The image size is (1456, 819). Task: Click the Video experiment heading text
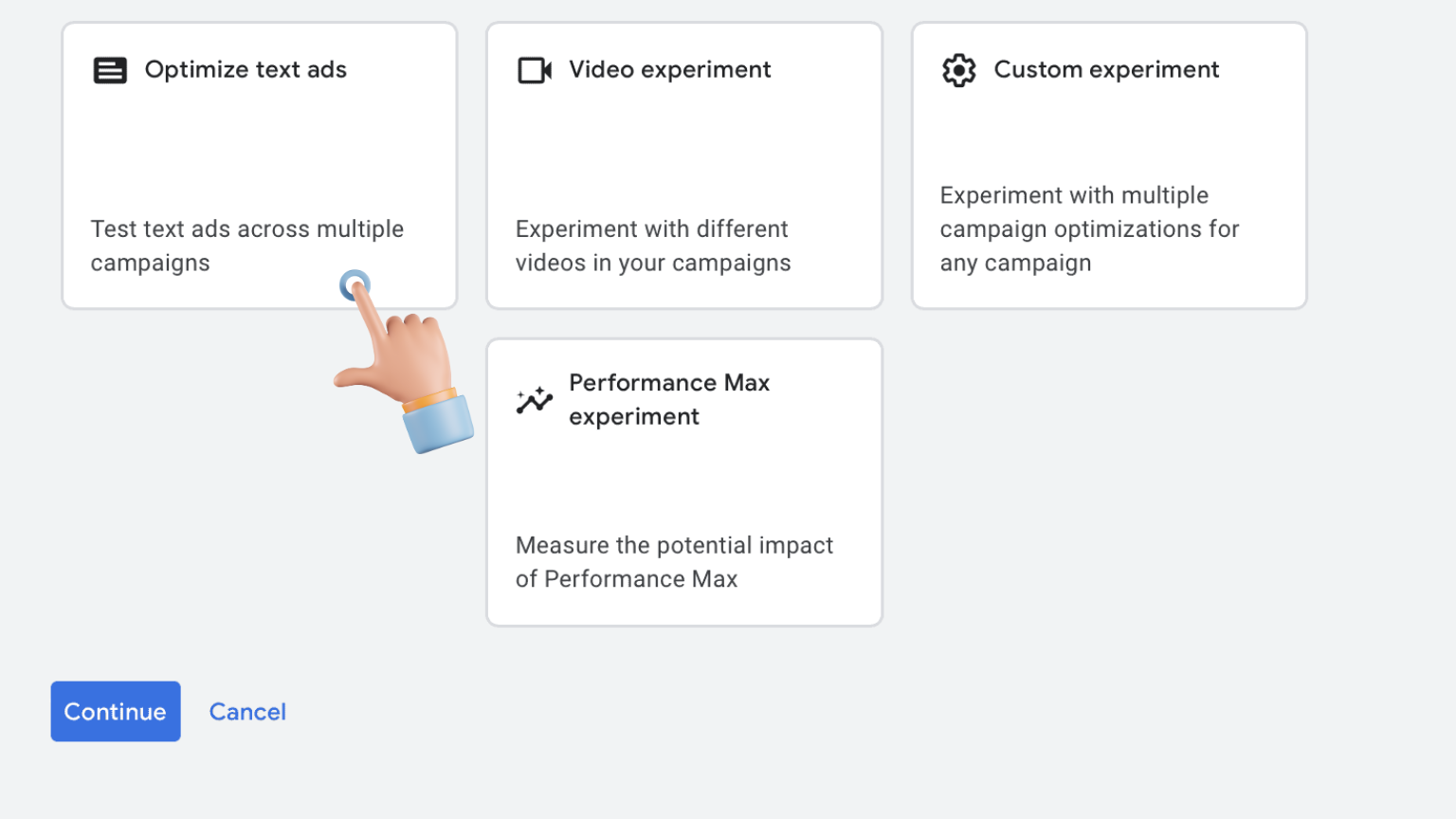tap(670, 70)
